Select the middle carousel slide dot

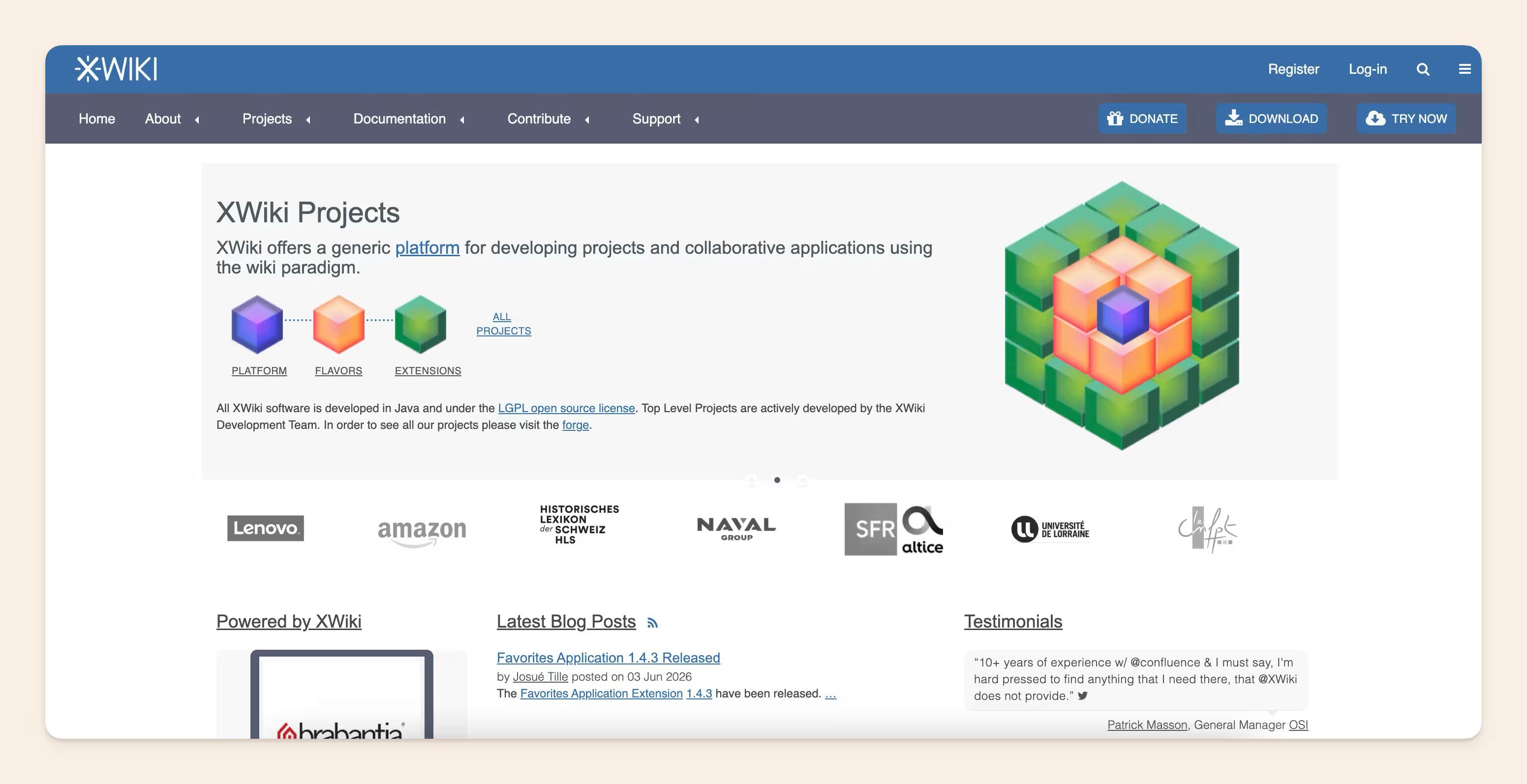pos(777,480)
